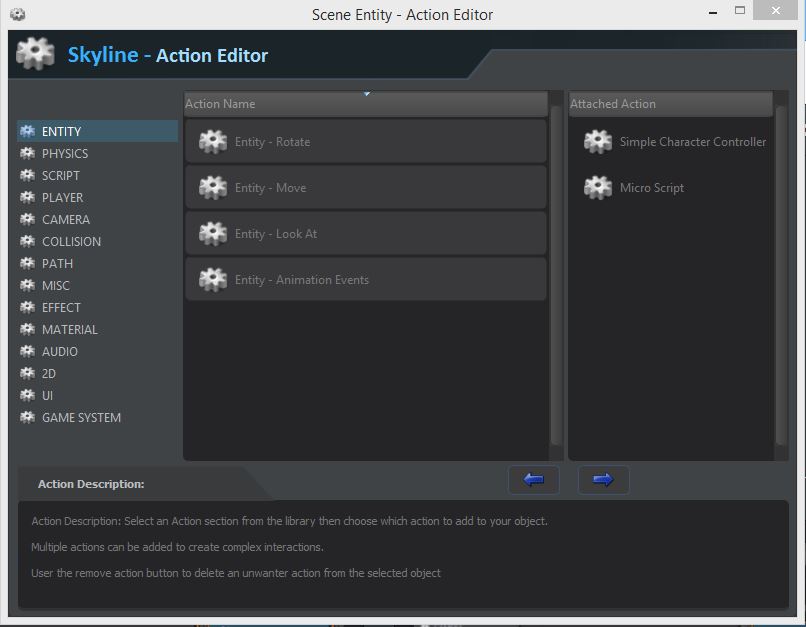This screenshot has width=806, height=627.
Task: Click the gear icon beside MATERIAL
Action: tap(27, 329)
